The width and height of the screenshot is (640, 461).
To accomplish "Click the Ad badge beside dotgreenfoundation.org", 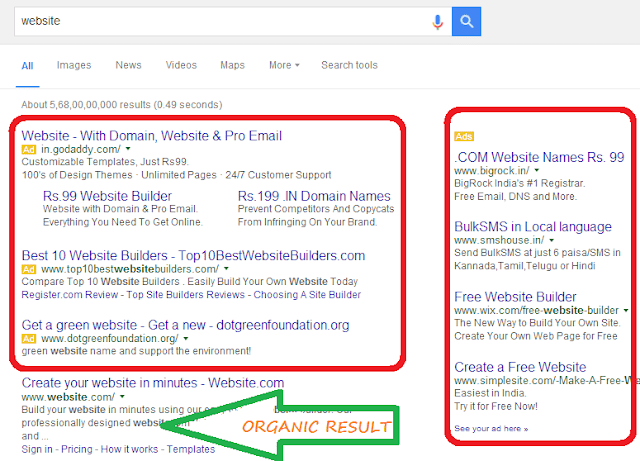I will click(x=29, y=339).
